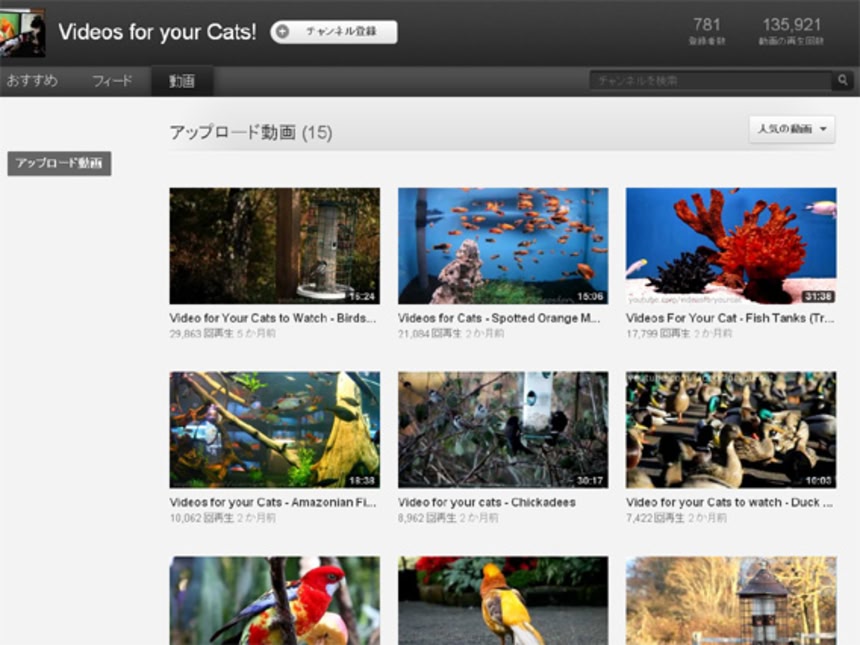This screenshot has width=860, height=645.
Task: Open the Amazonian fish video thumbnail
Action: click(x=274, y=430)
